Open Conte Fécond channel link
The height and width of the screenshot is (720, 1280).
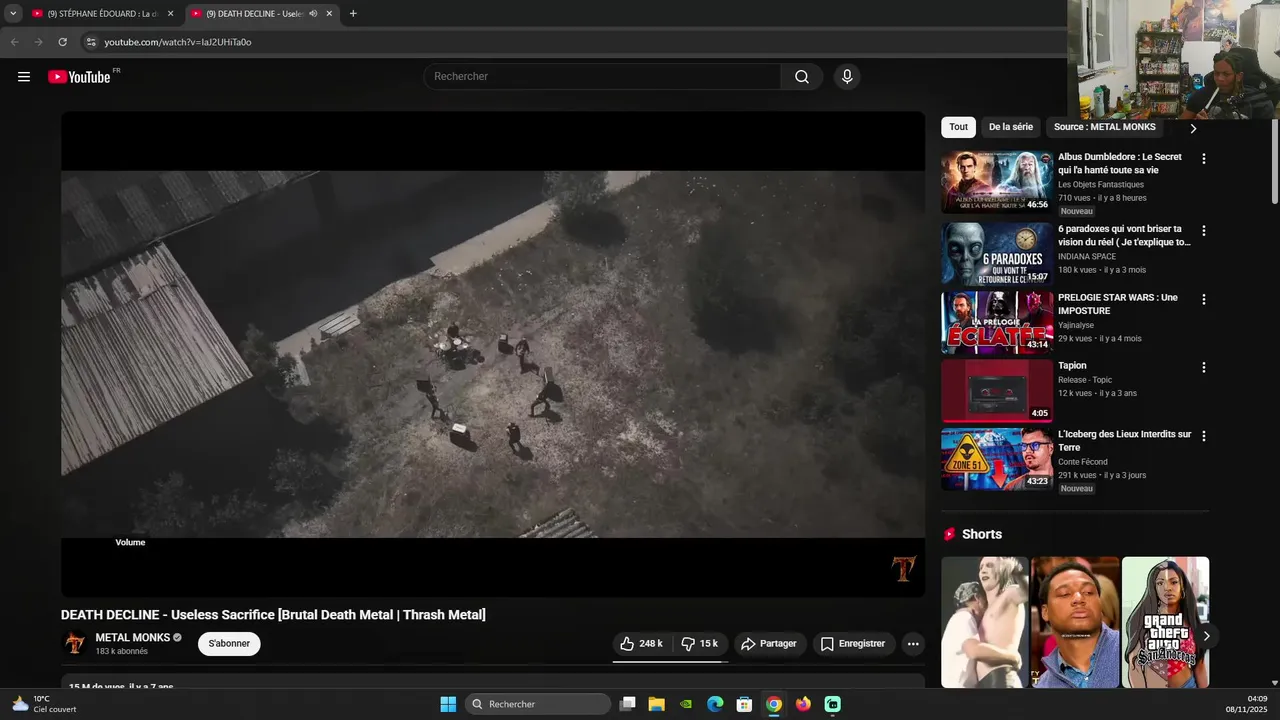click(x=1083, y=462)
